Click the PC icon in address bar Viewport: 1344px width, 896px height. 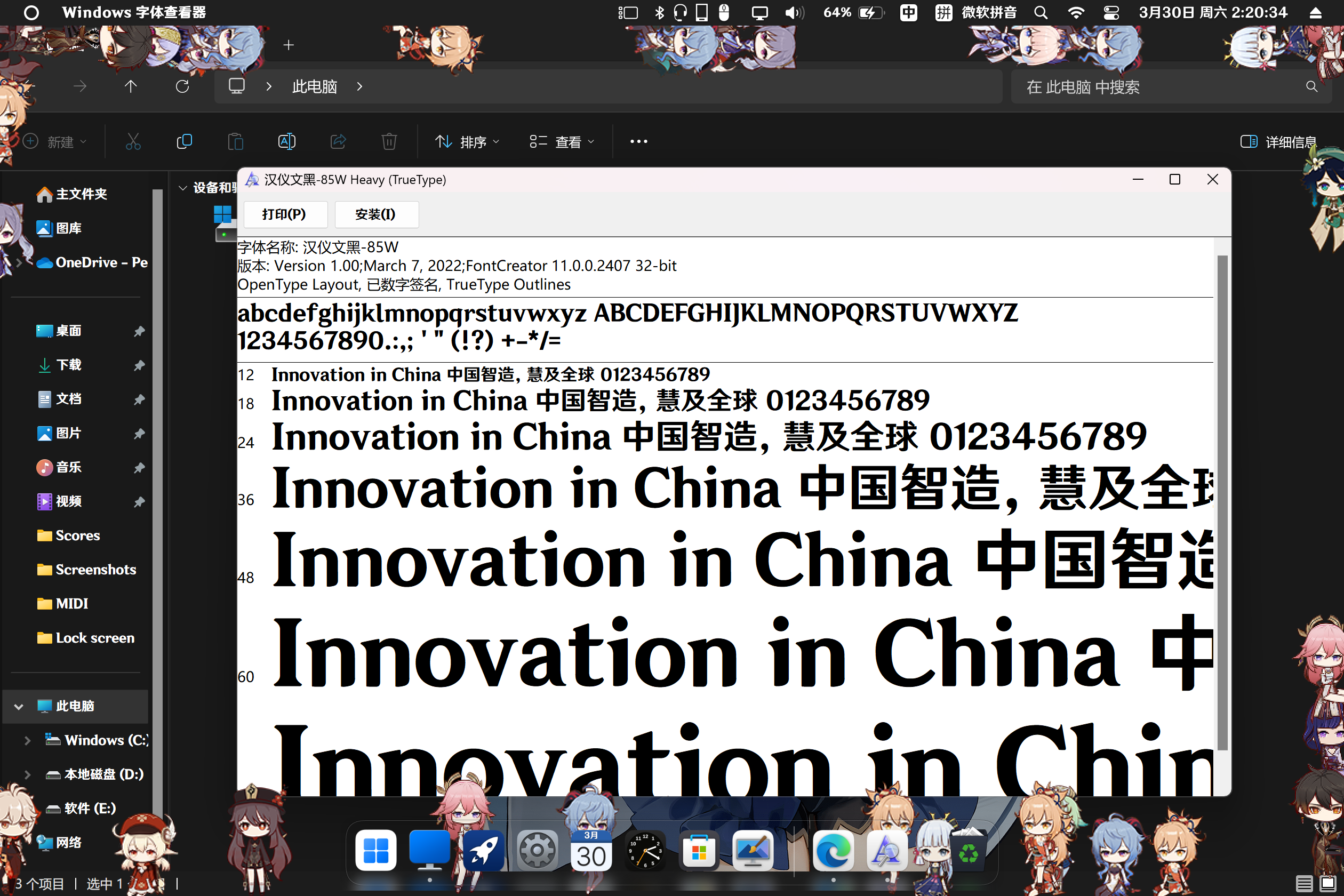(237, 86)
